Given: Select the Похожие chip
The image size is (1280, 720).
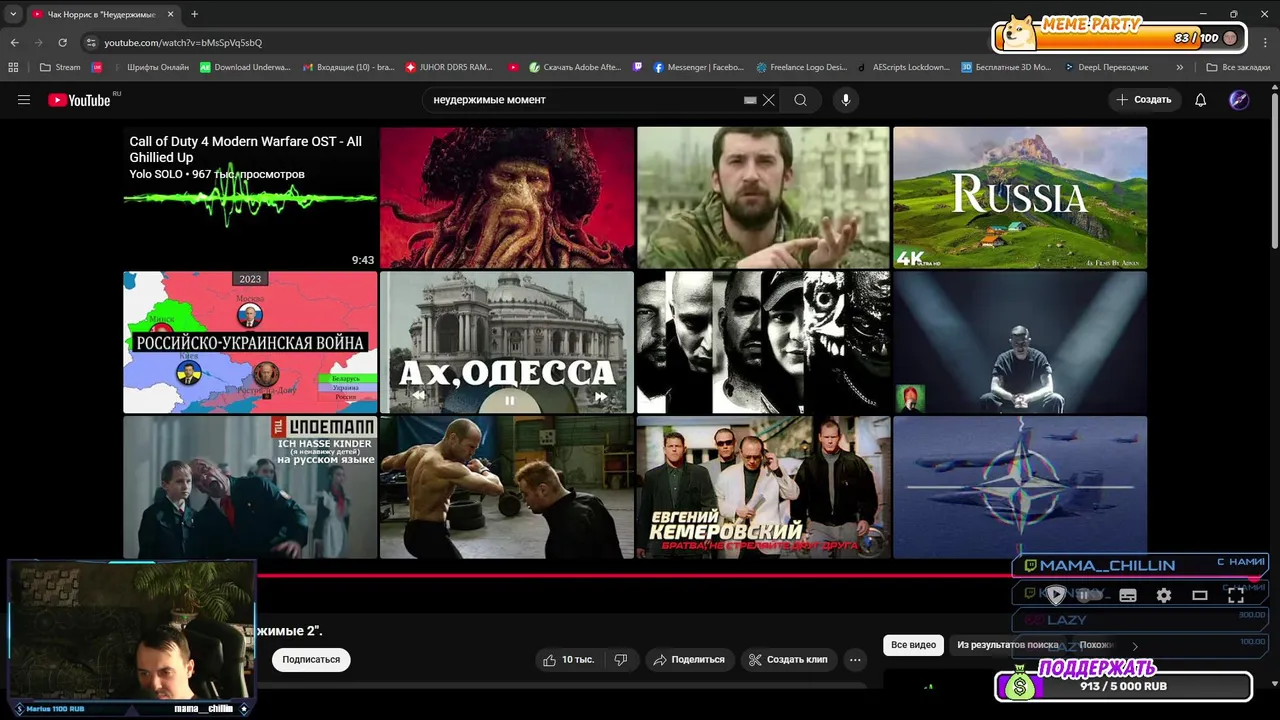Looking at the screenshot, I should (x=1097, y=645).
